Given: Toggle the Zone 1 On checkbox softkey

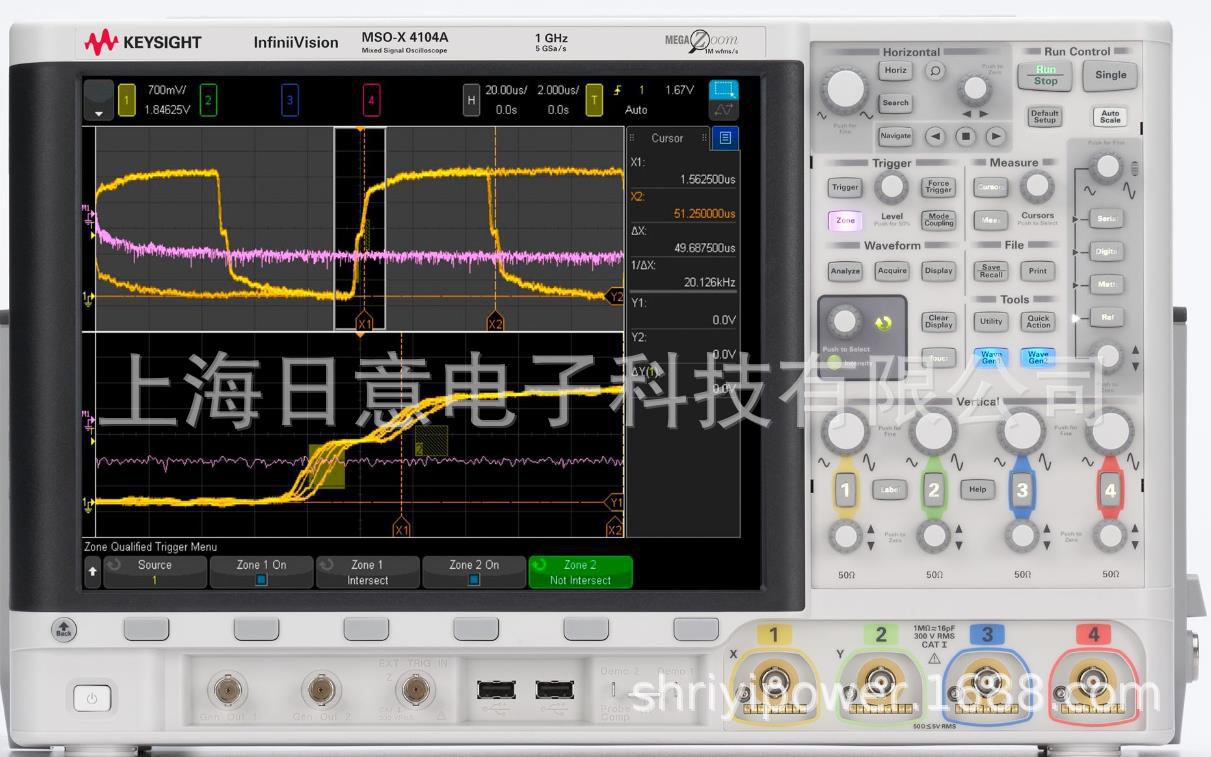Looking at the screenshot, I should click(x=260, y=570).
